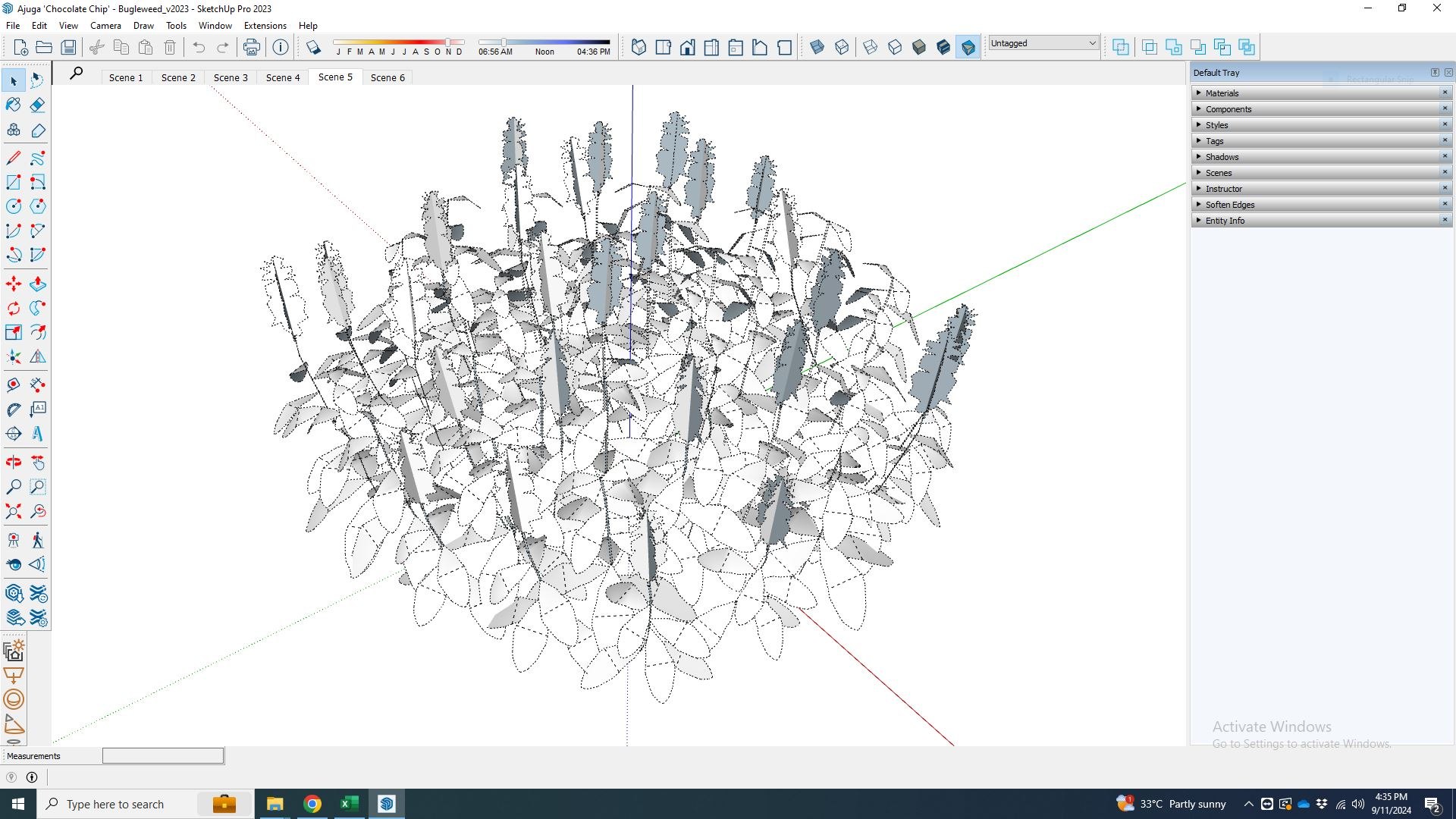Click the month date slider
The image size is (1456, 819).
(x=399, y=42)
